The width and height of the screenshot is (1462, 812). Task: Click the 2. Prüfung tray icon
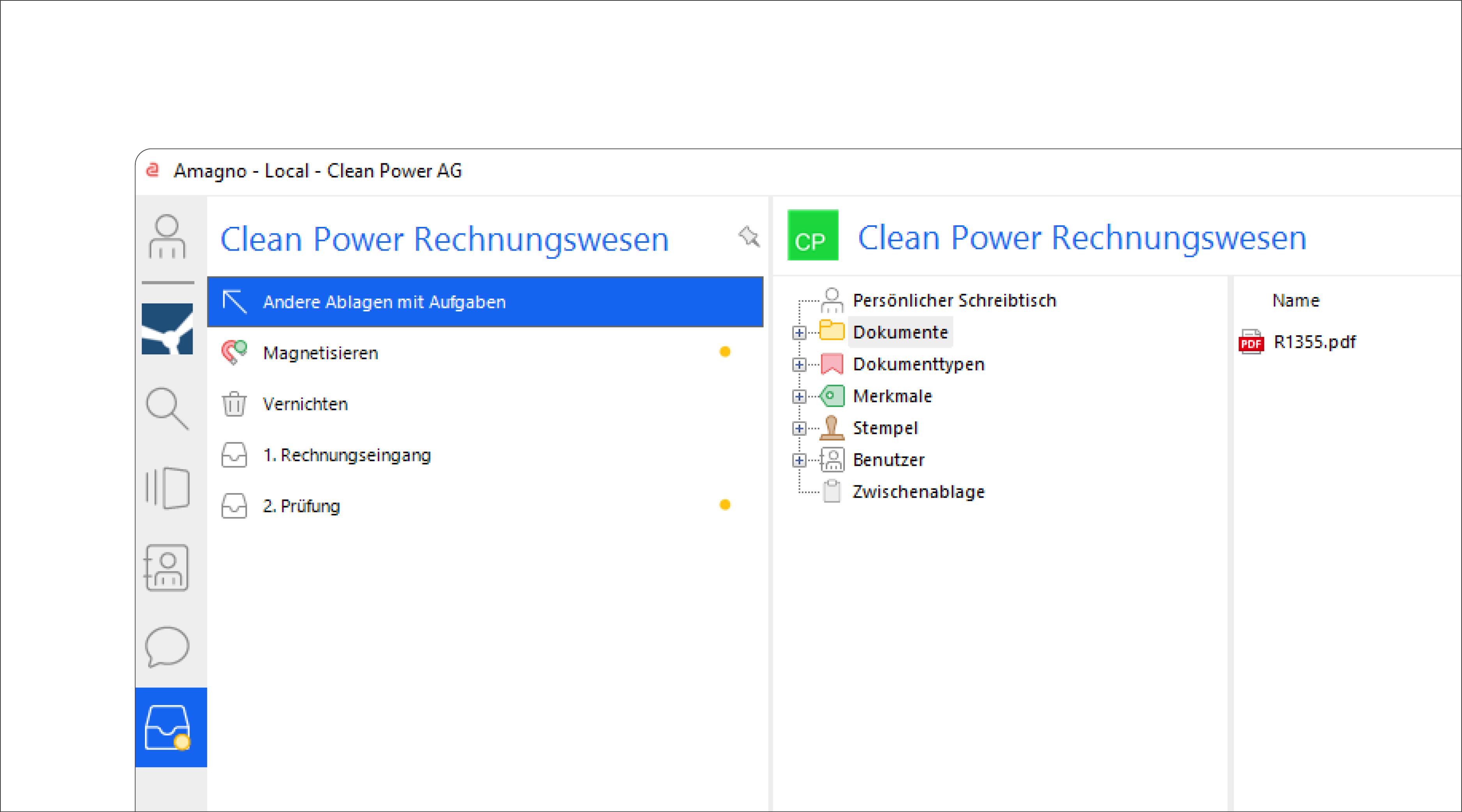[x=234, y=506]
